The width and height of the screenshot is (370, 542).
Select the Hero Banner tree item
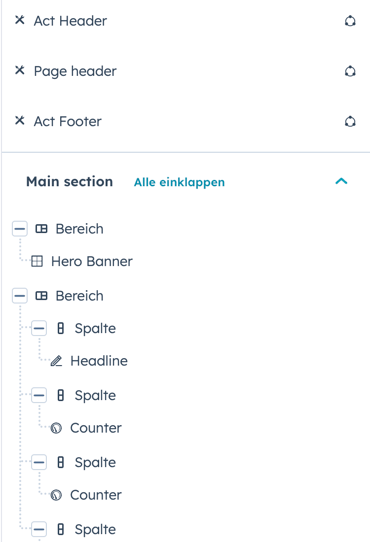pos(82,261)
